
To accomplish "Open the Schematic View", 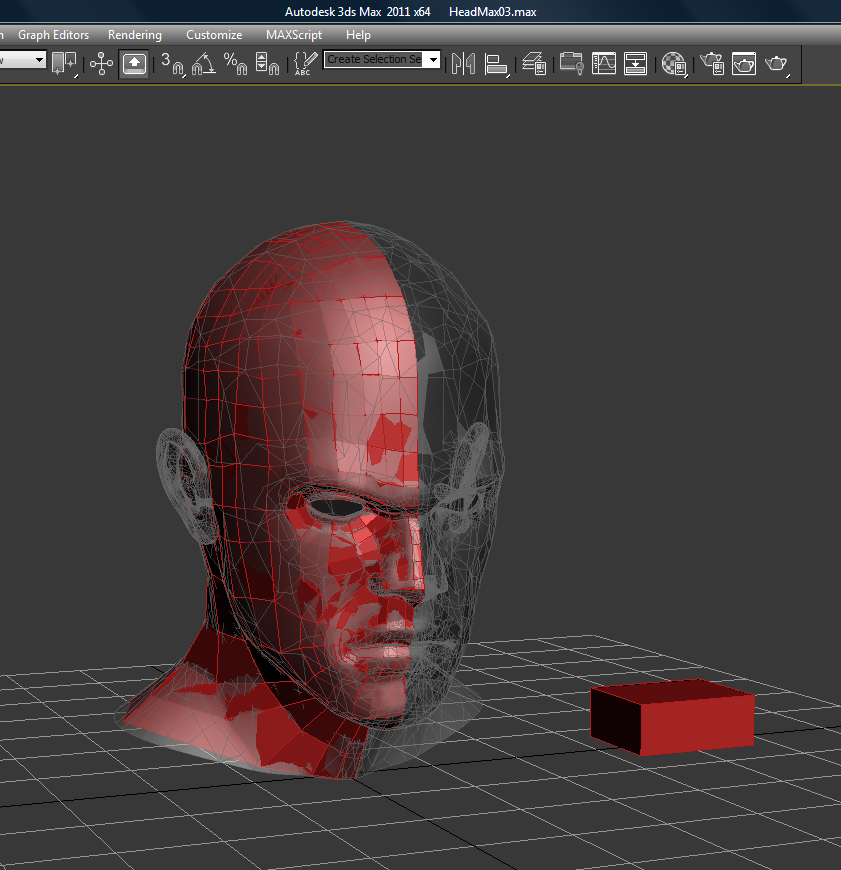I will click(635, 64).
